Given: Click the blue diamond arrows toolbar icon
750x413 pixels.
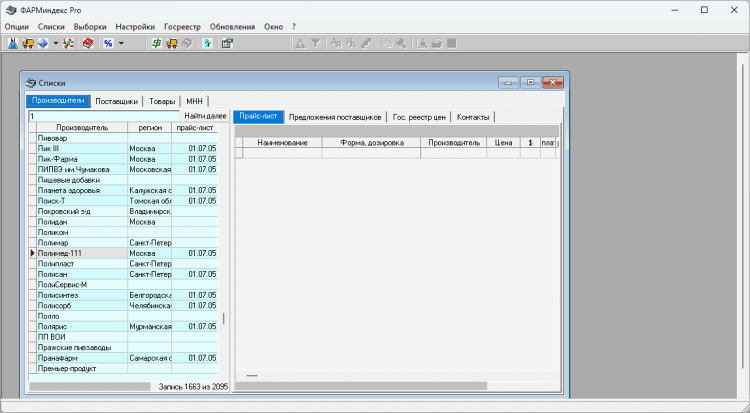Looking at the screenshot, I should 43,43.
